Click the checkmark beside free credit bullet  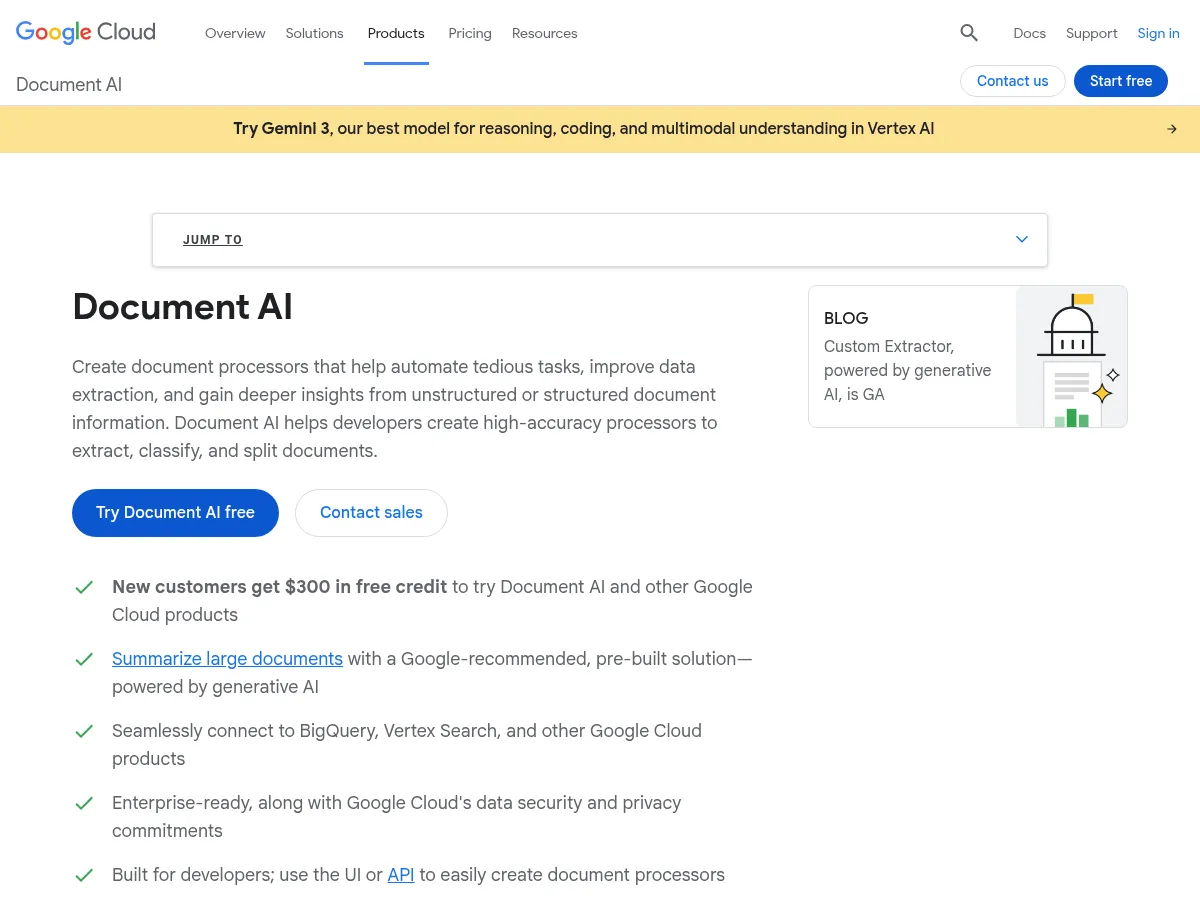[x=84, y=587]
